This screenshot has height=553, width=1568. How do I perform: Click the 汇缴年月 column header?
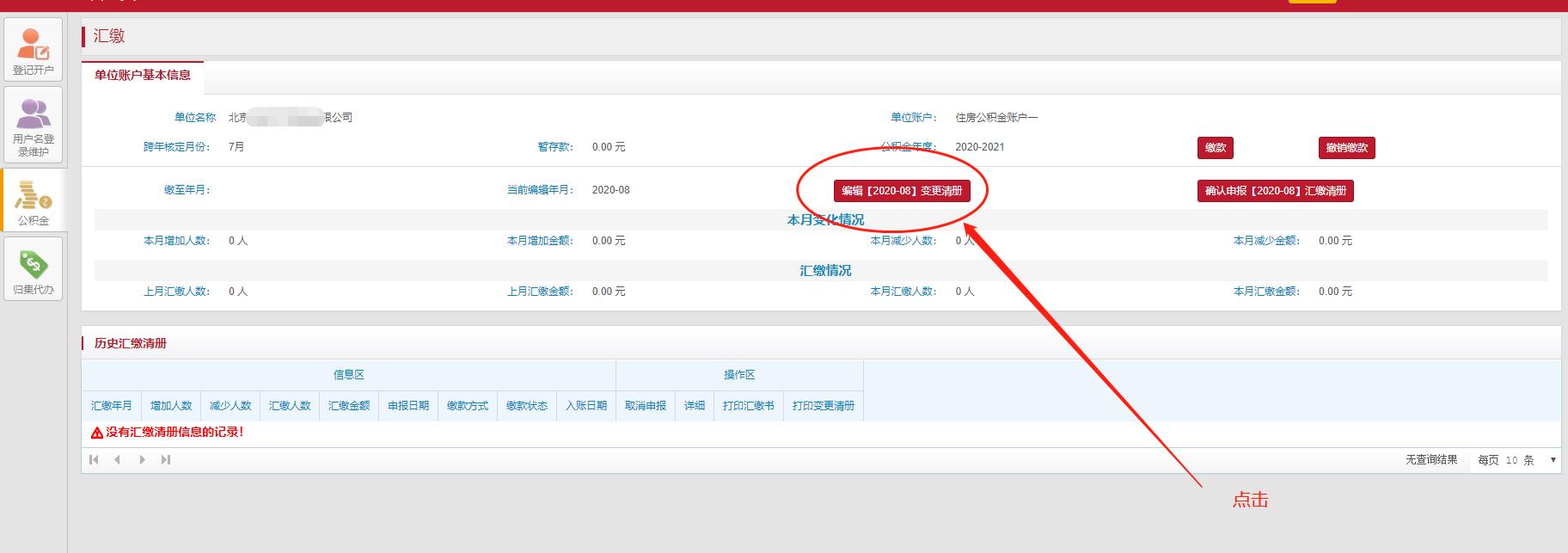point(112,406)
